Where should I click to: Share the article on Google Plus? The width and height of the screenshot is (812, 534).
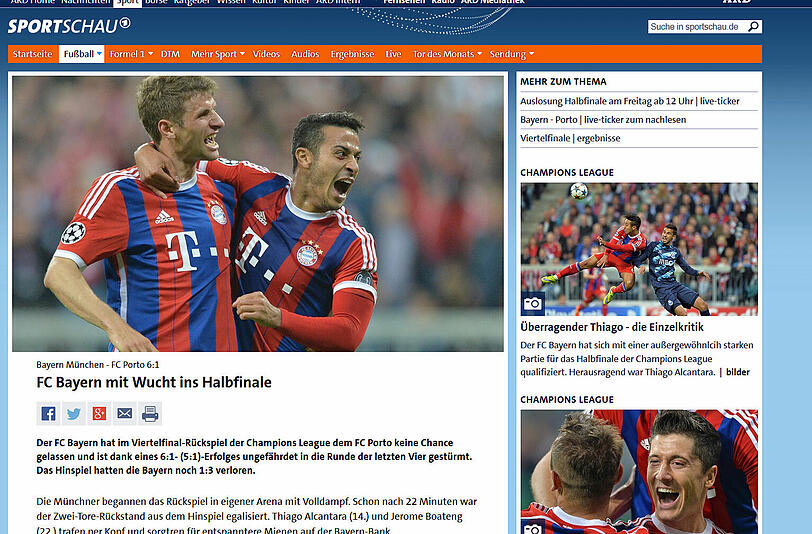click(99, 413)
